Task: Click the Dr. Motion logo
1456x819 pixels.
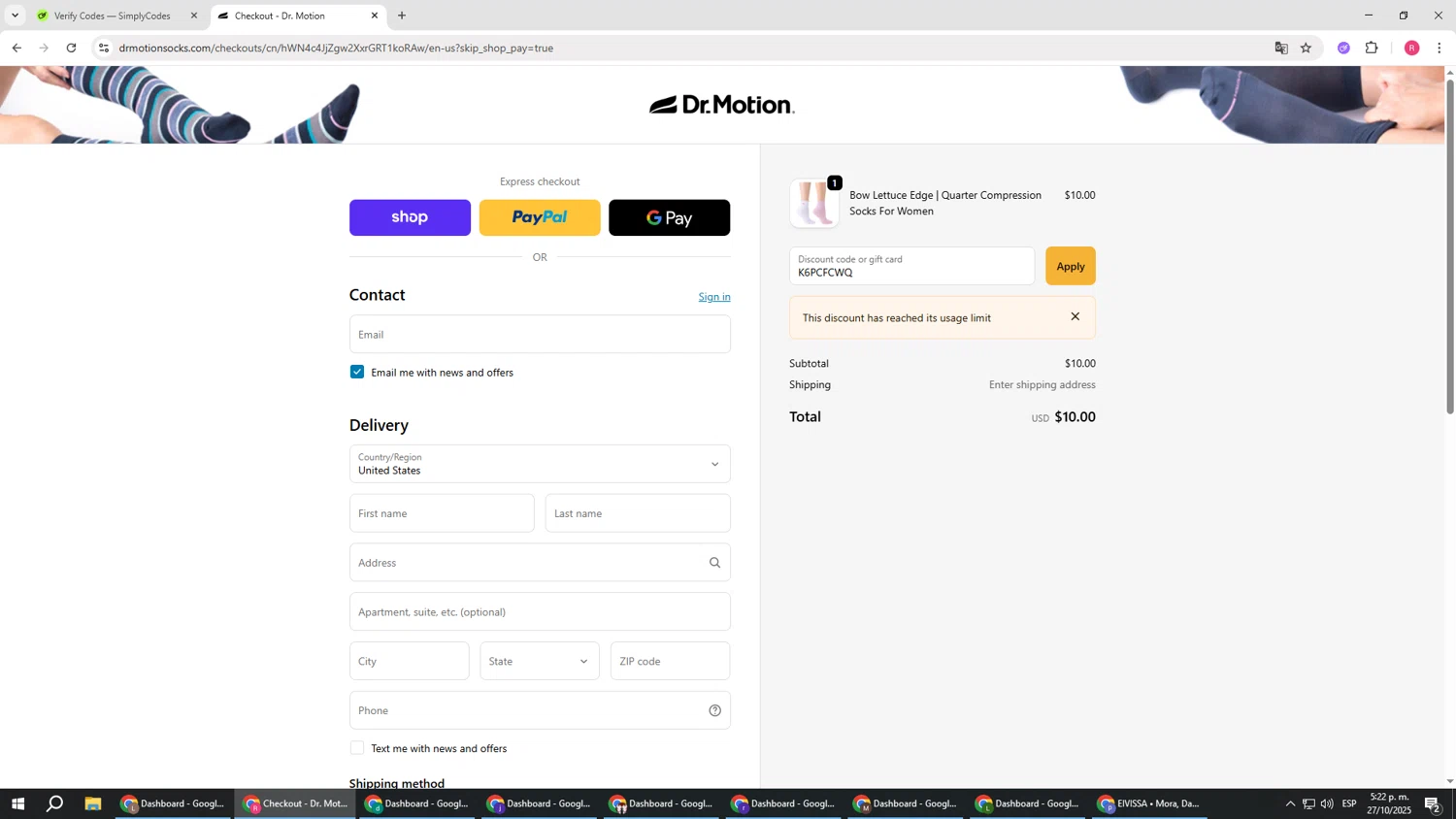Action: pos(722,105)
